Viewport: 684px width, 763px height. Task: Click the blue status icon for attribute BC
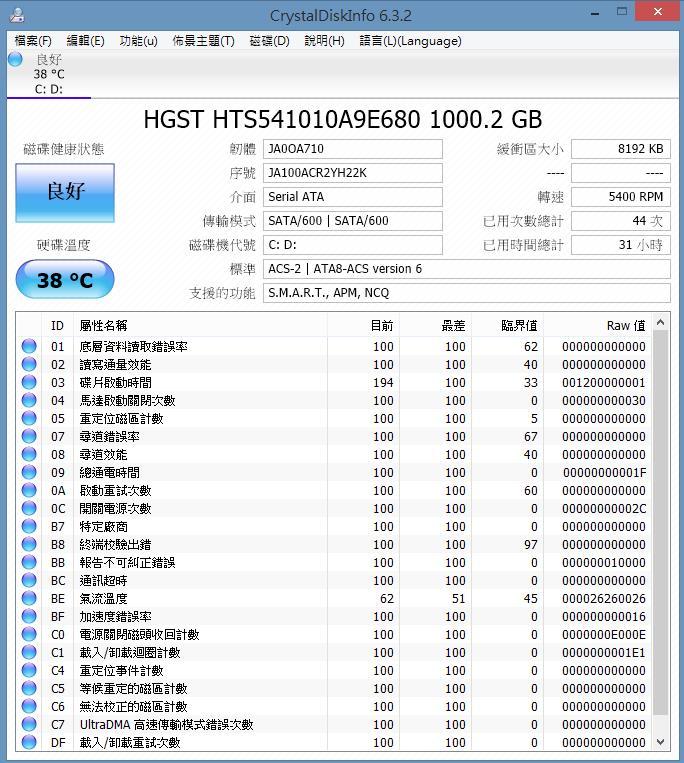click(x=29, y=580)
